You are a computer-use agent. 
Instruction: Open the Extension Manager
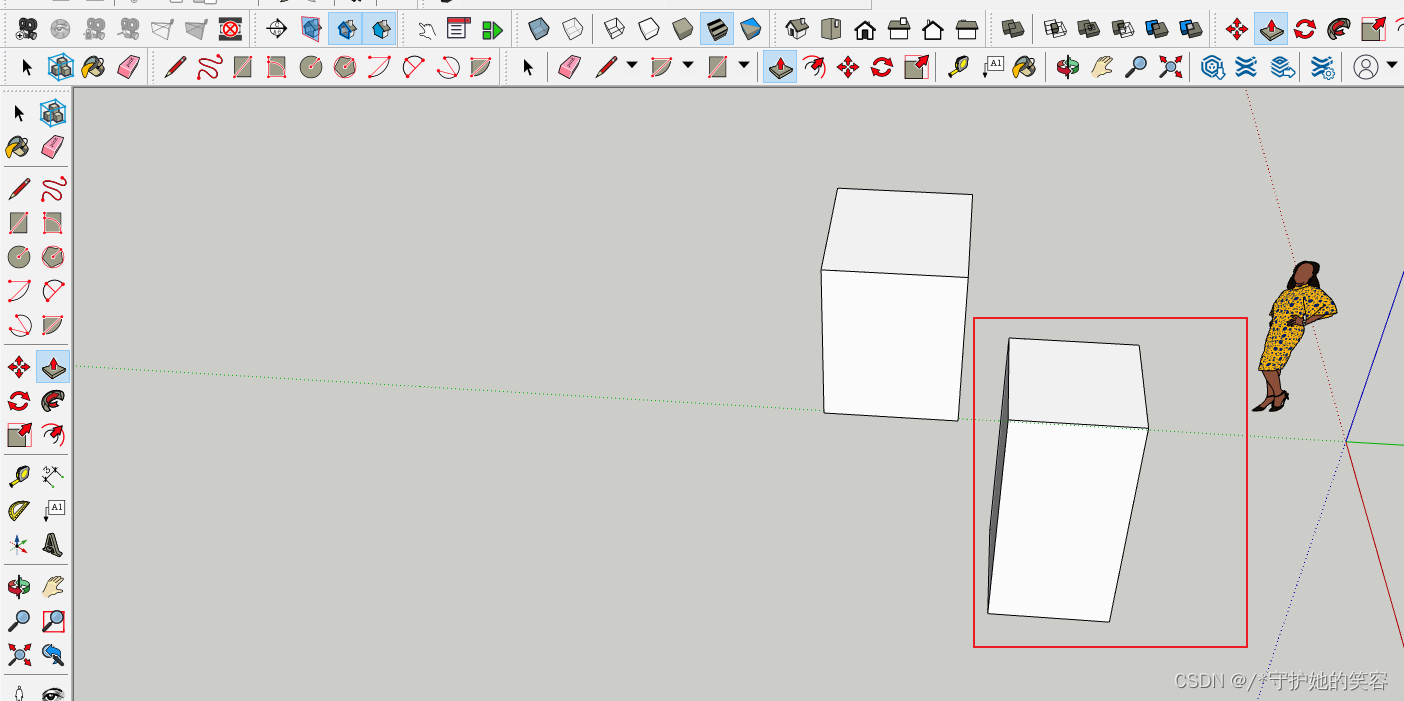[1321, 67]
